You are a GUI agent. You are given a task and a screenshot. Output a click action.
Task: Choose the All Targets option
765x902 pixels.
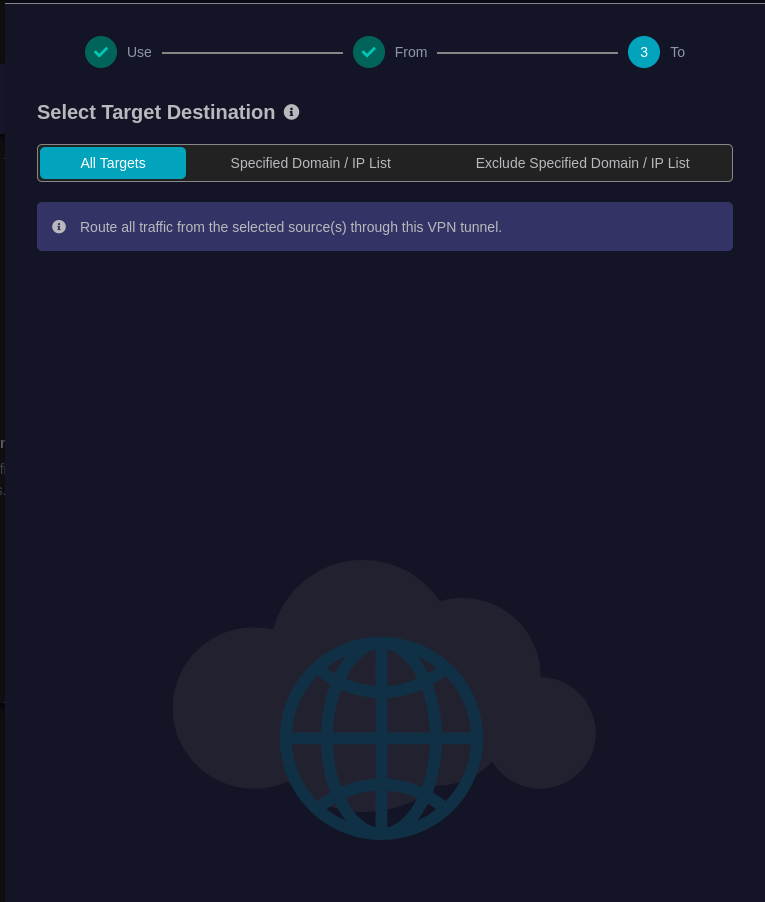pyautogui.click(x=113, y=163)
